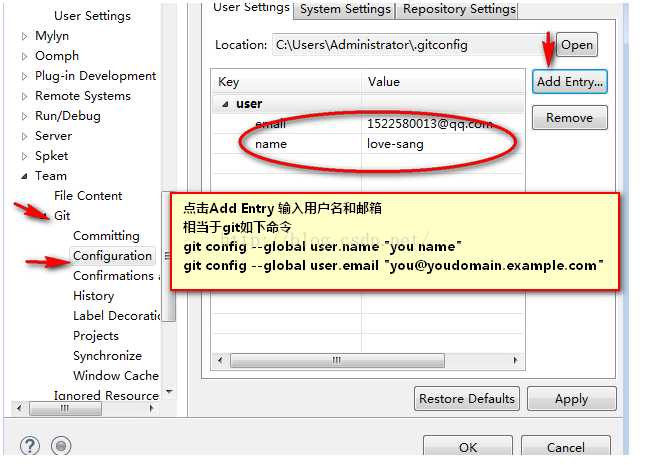
Task: Select the email key row
Action: (369, 124)
